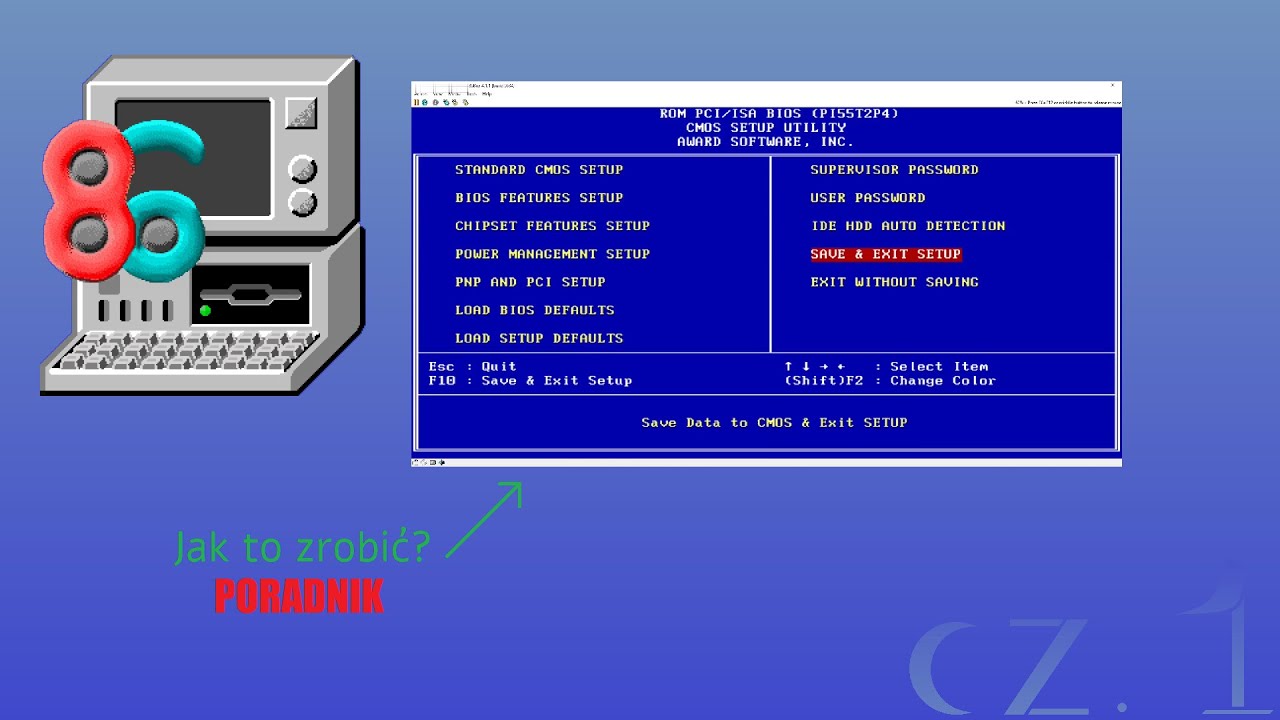Click the sound speaker icon in status bar
Image resolution: width=1280 pixels, height=720 pixels.
click(442, 462)
